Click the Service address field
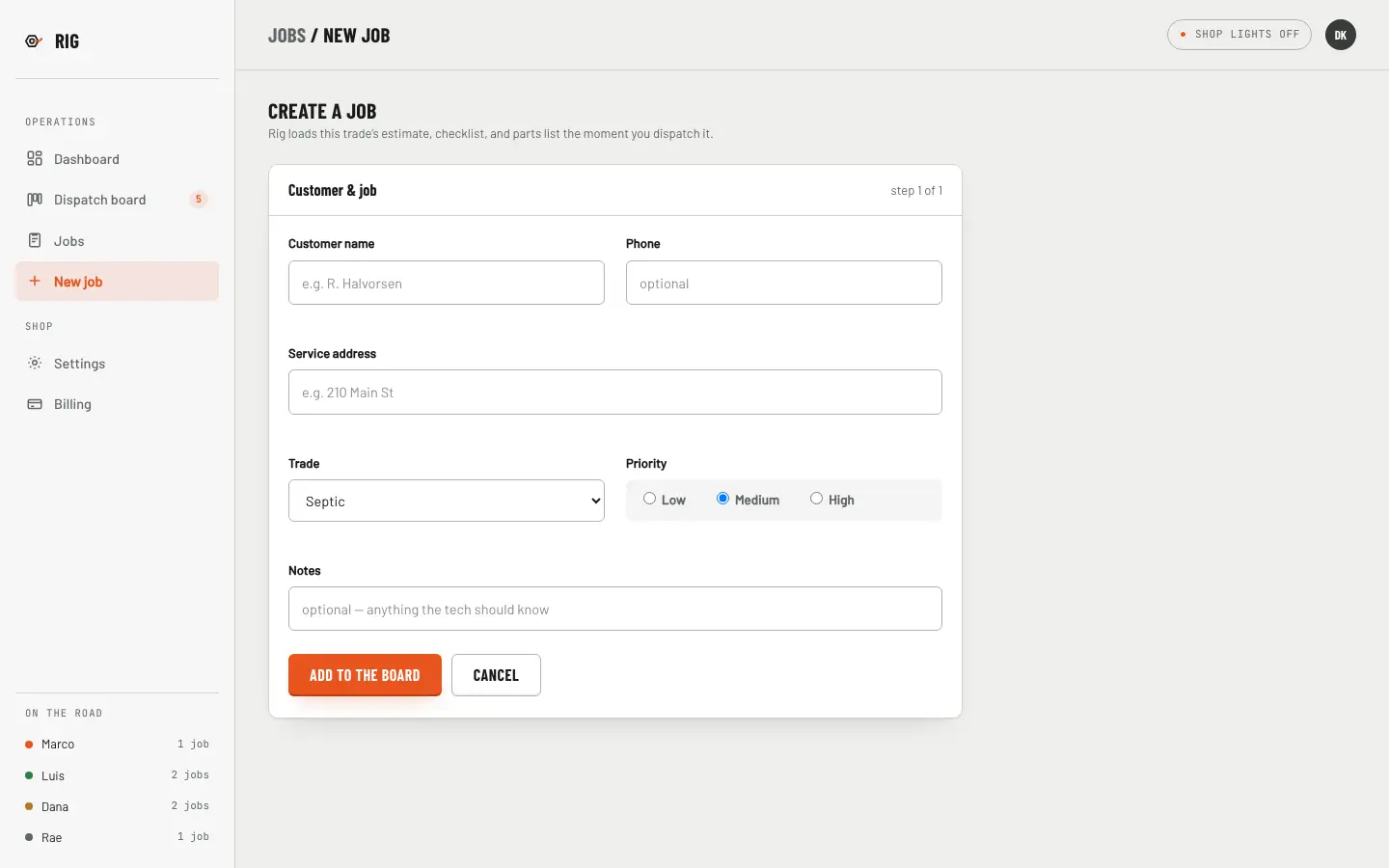Image resolution: width=1389 pixels, height=868 pixels. [x=615, y=393]
